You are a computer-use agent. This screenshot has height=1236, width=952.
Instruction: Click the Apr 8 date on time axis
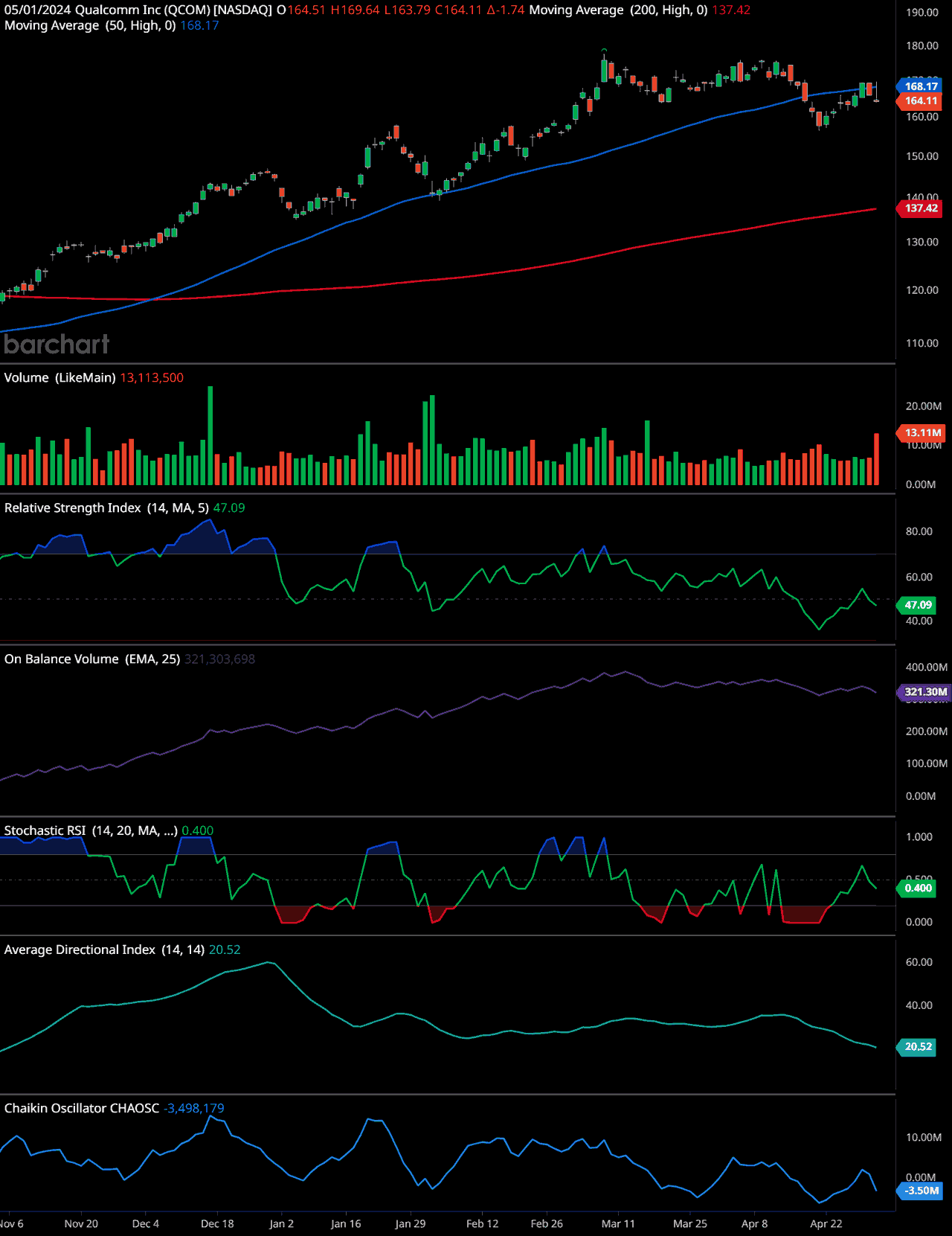(x=754, y=1223)
